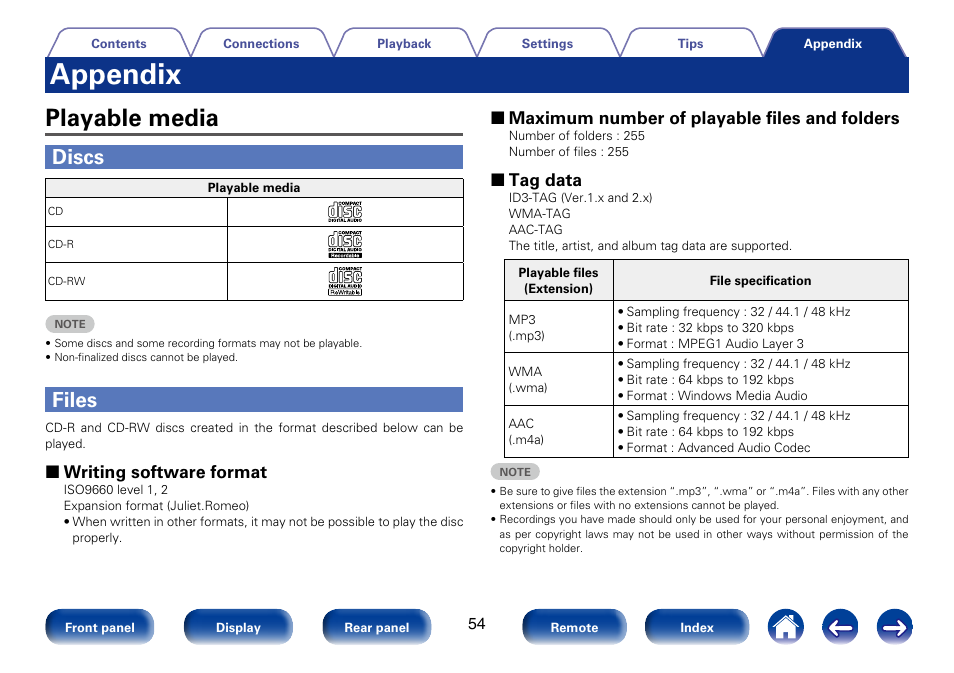Click the Number of folders : 255 line
The image size is (954, 673).
[577, 136]
